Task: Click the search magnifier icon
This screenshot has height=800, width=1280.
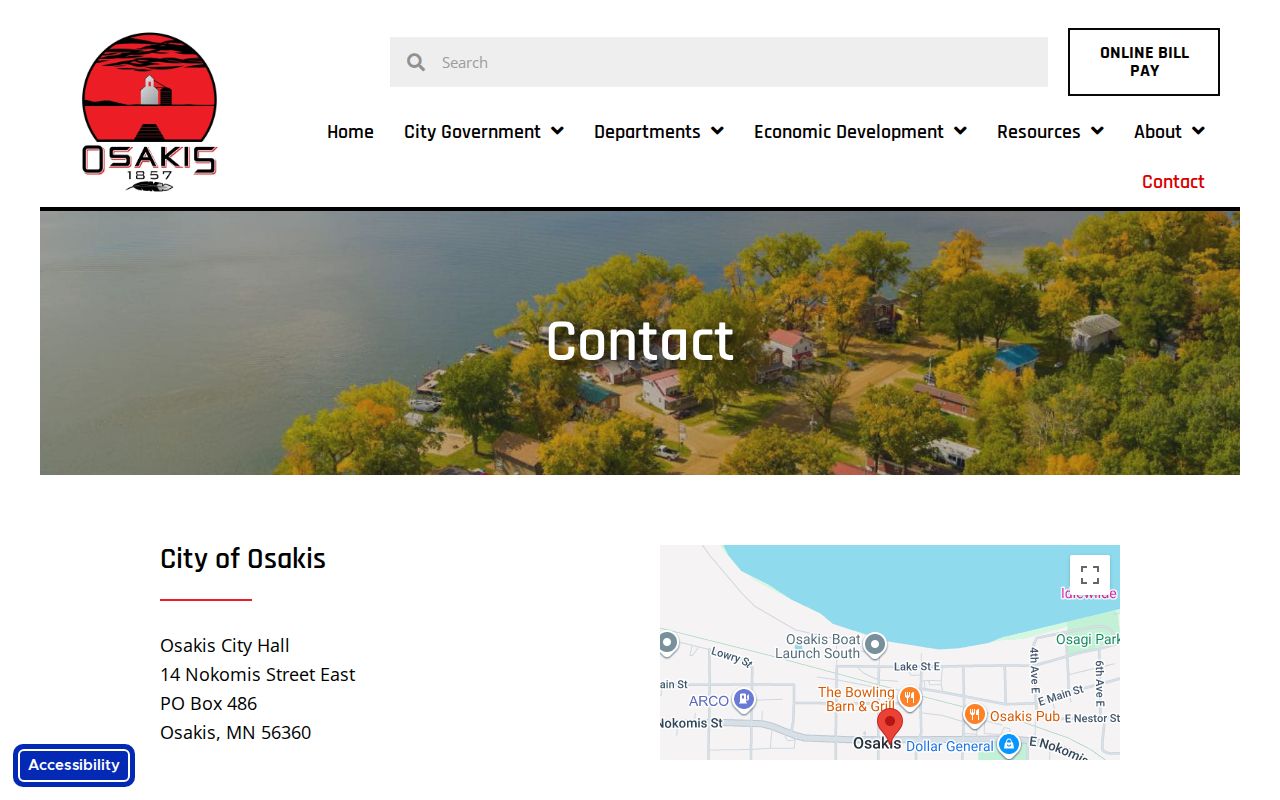Action: 416,62
